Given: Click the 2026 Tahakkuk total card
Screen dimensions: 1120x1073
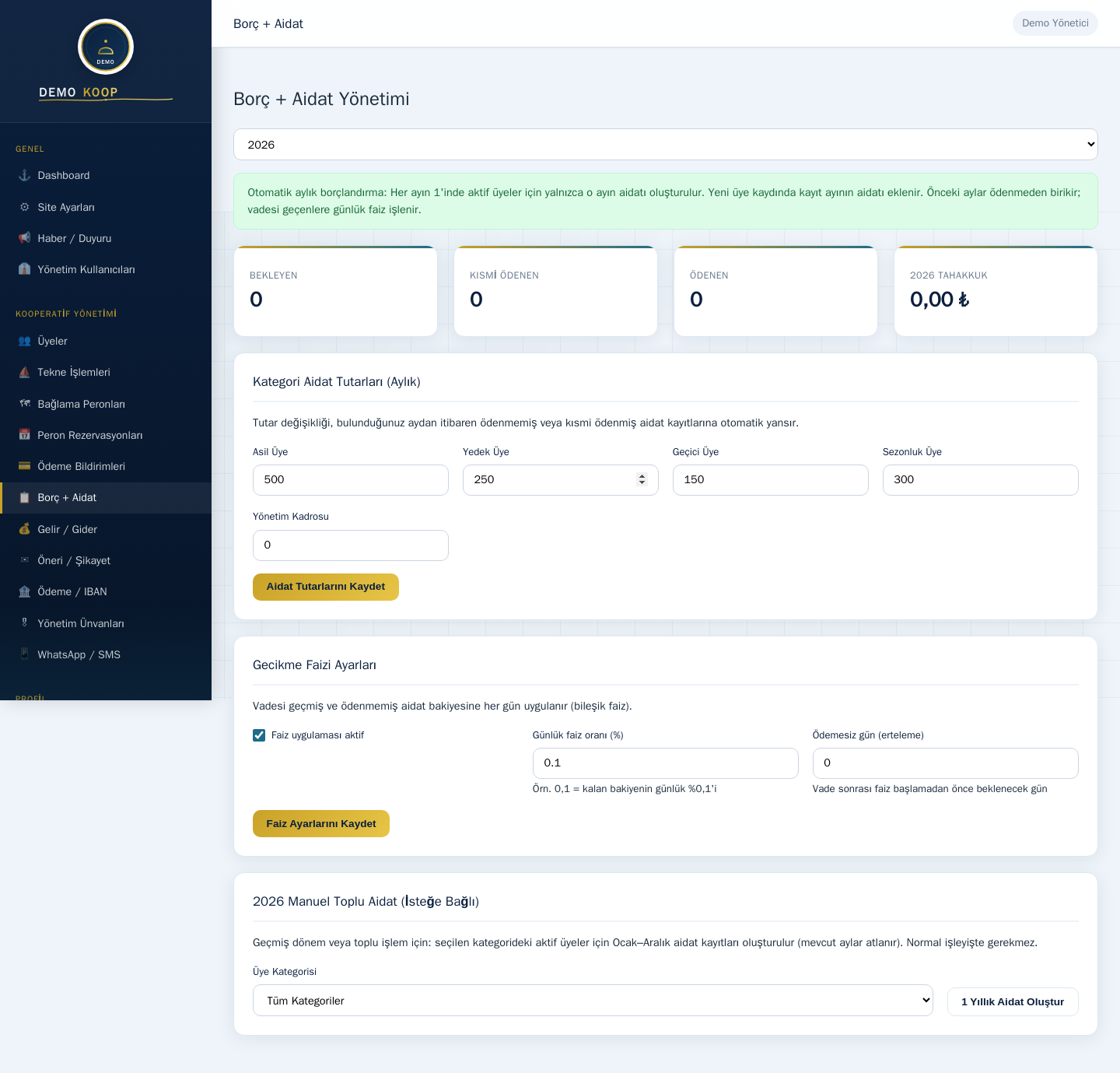Looking at the screenshot, I should tap(996, 291).
